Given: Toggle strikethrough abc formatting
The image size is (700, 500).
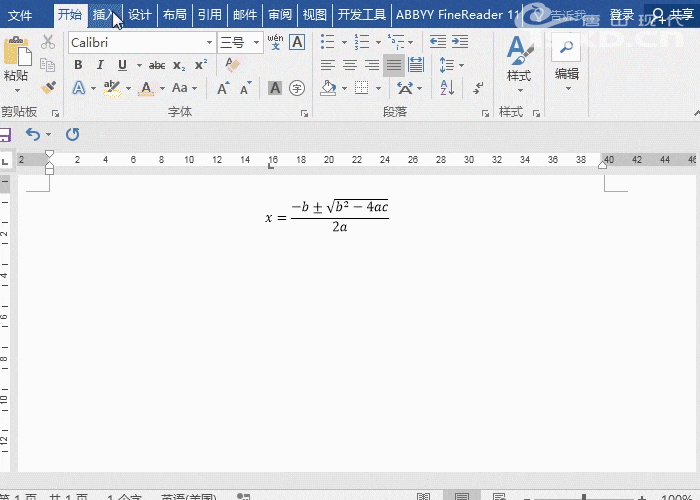Looking at the screenshot, I should [x=157, y=66].
